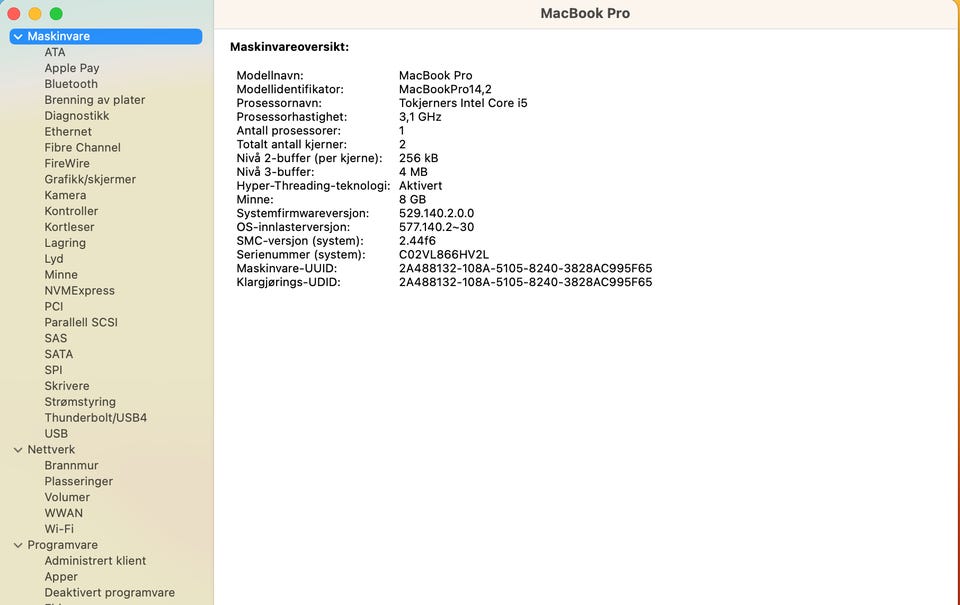
Task: Open Apple Pay hardware info
Action: pyautogui.click(x=72, y=68)
